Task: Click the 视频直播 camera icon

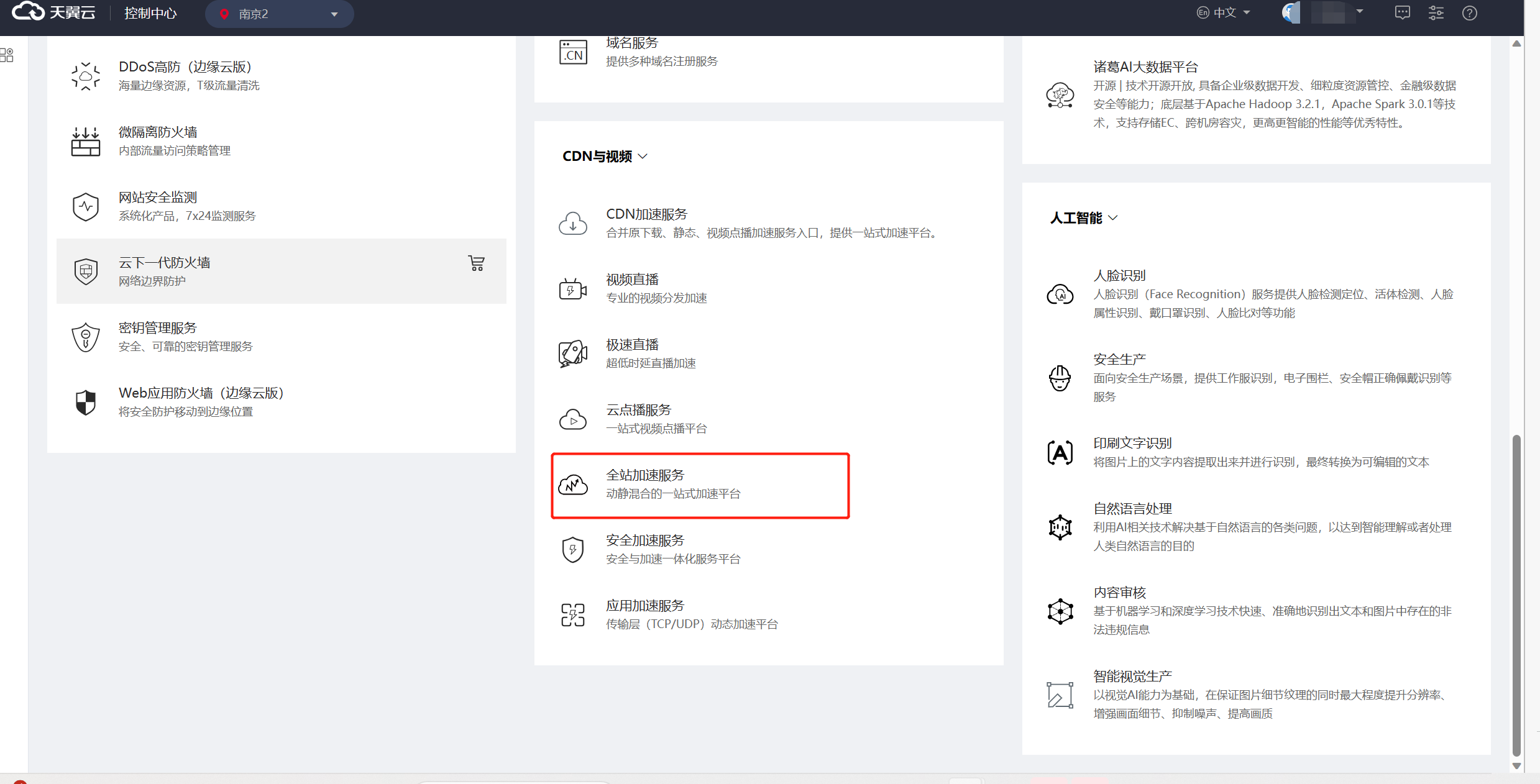Action: [572, 289]
